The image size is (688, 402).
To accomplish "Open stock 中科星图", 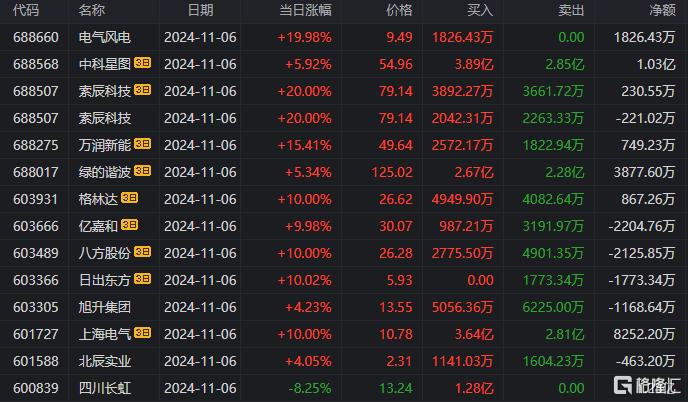I will click(x=104, y=65).
